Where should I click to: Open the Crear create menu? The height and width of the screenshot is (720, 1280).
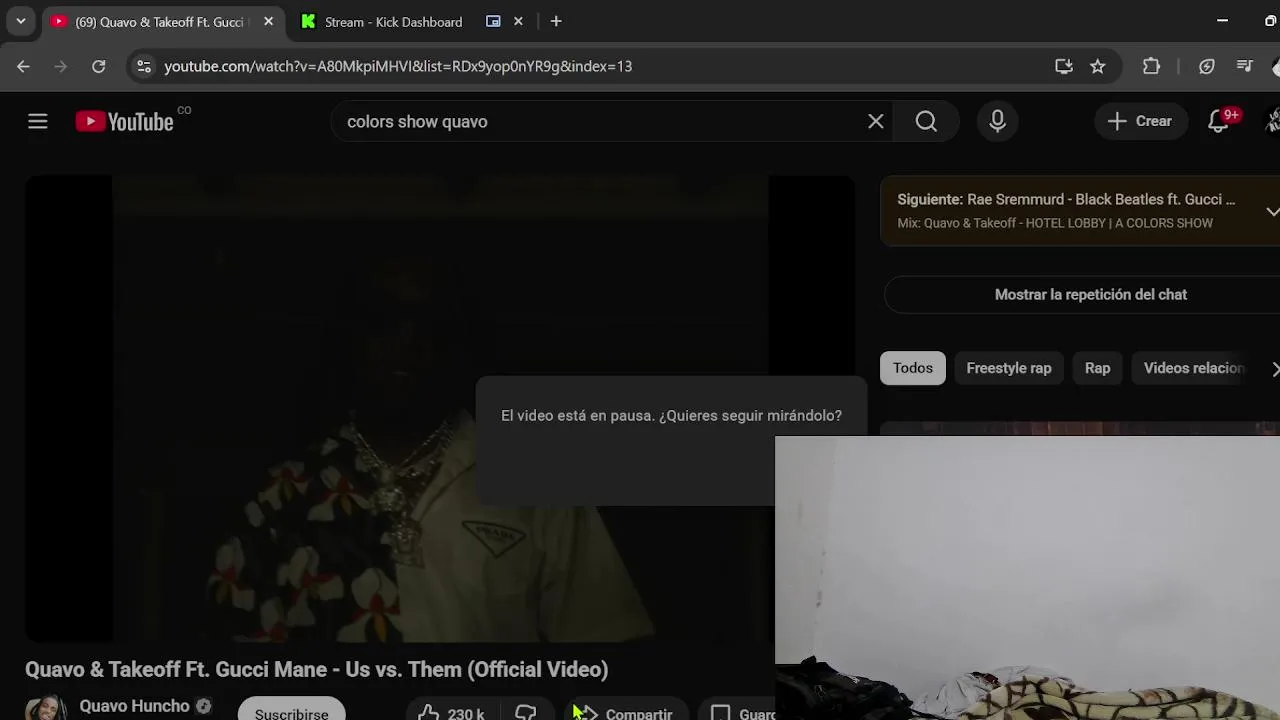coord(1140,121)
